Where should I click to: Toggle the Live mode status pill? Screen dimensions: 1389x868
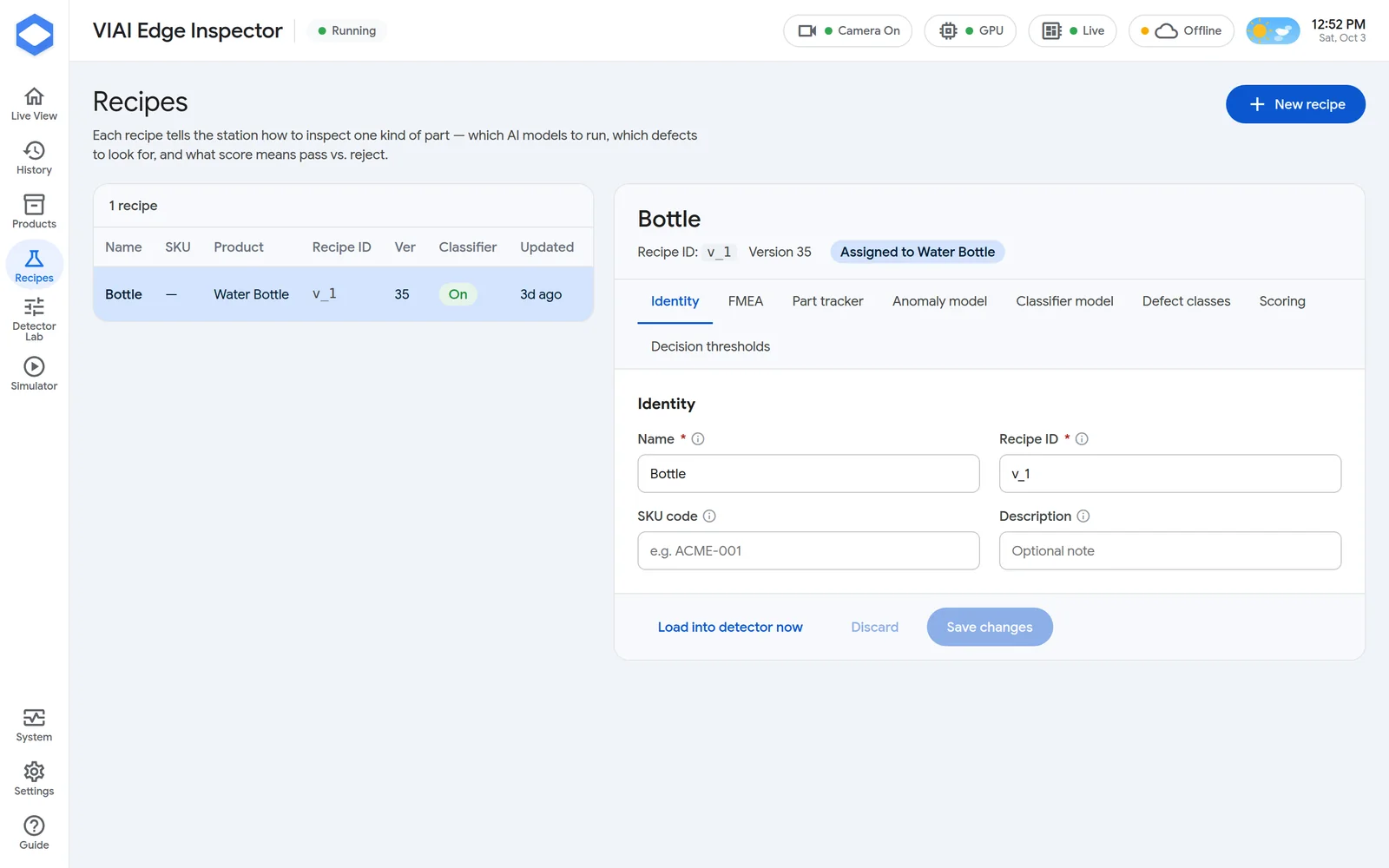1072,30
